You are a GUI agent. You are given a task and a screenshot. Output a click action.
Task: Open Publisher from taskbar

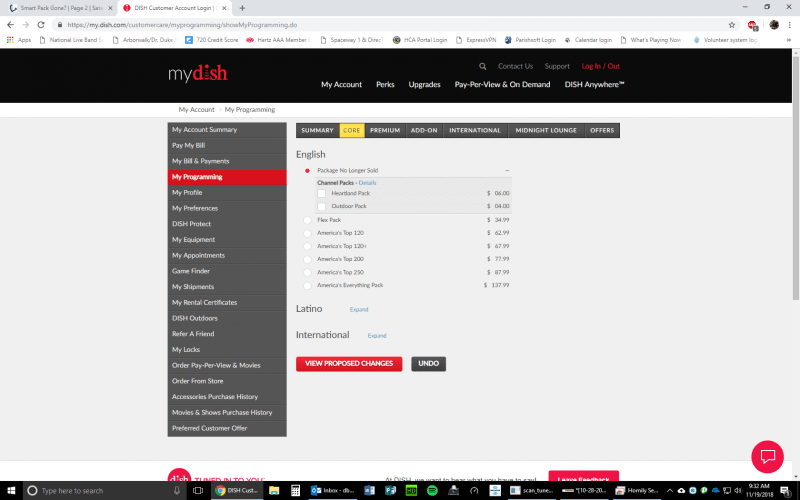pos(390,490)
